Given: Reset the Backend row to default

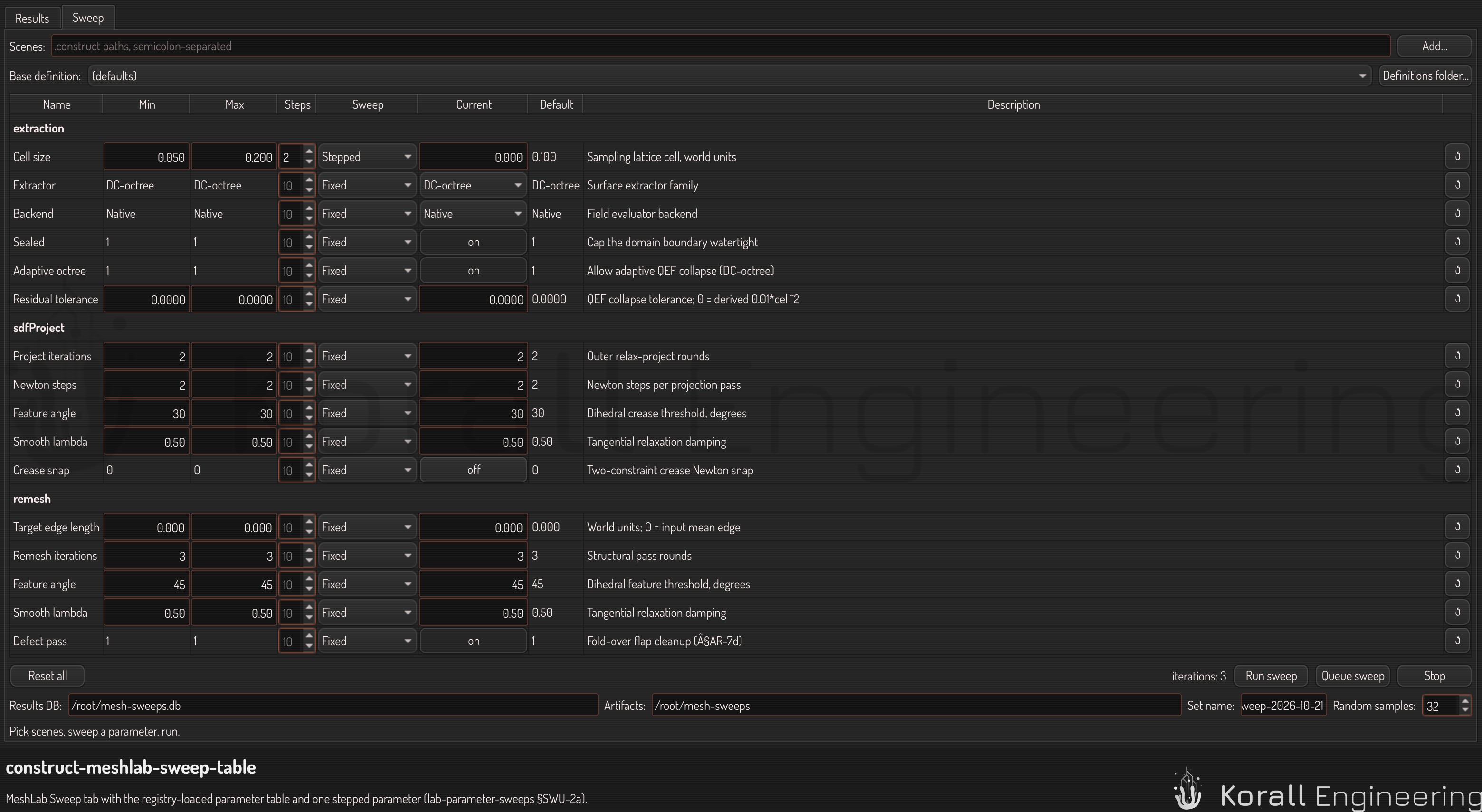Looking at the screenshot, I should tap(1457, 213).
